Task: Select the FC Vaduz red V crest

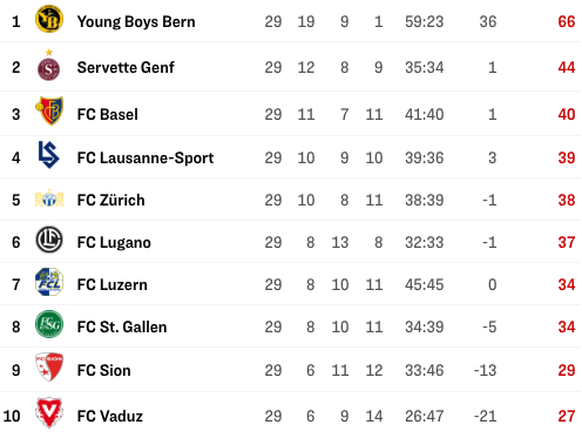Action: coord(49,412)
